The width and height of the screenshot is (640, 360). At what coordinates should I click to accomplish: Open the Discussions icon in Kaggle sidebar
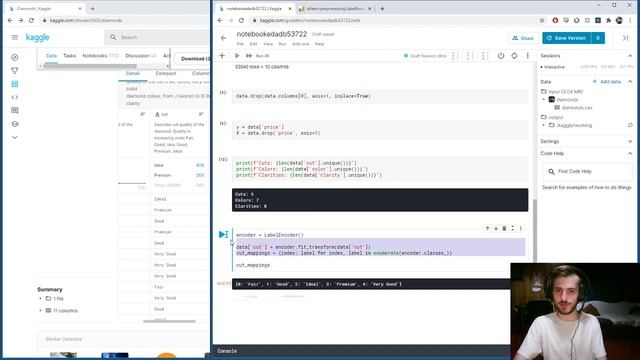[15, 111]
